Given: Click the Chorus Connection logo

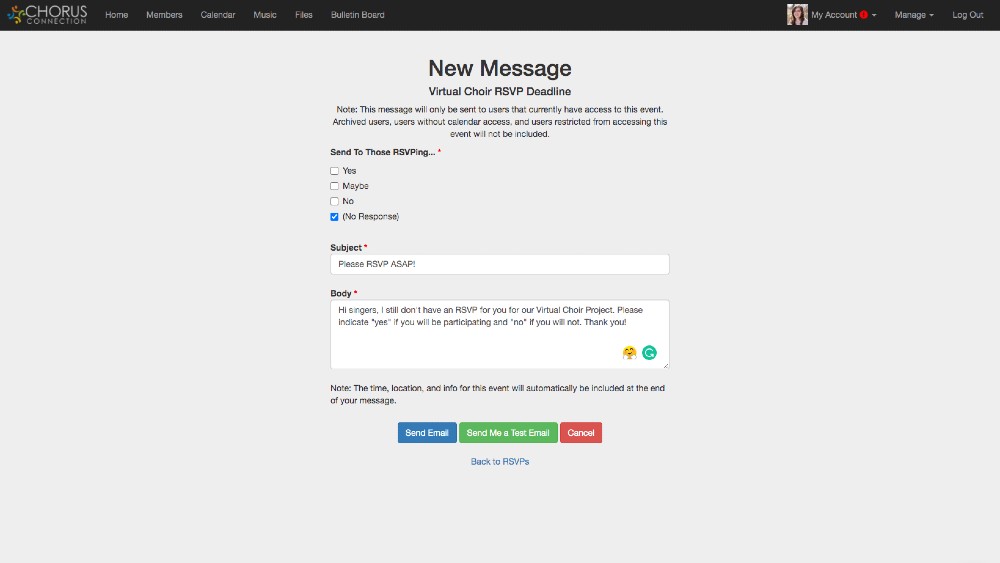Looking at the screenshot, I should click(47, 15).
